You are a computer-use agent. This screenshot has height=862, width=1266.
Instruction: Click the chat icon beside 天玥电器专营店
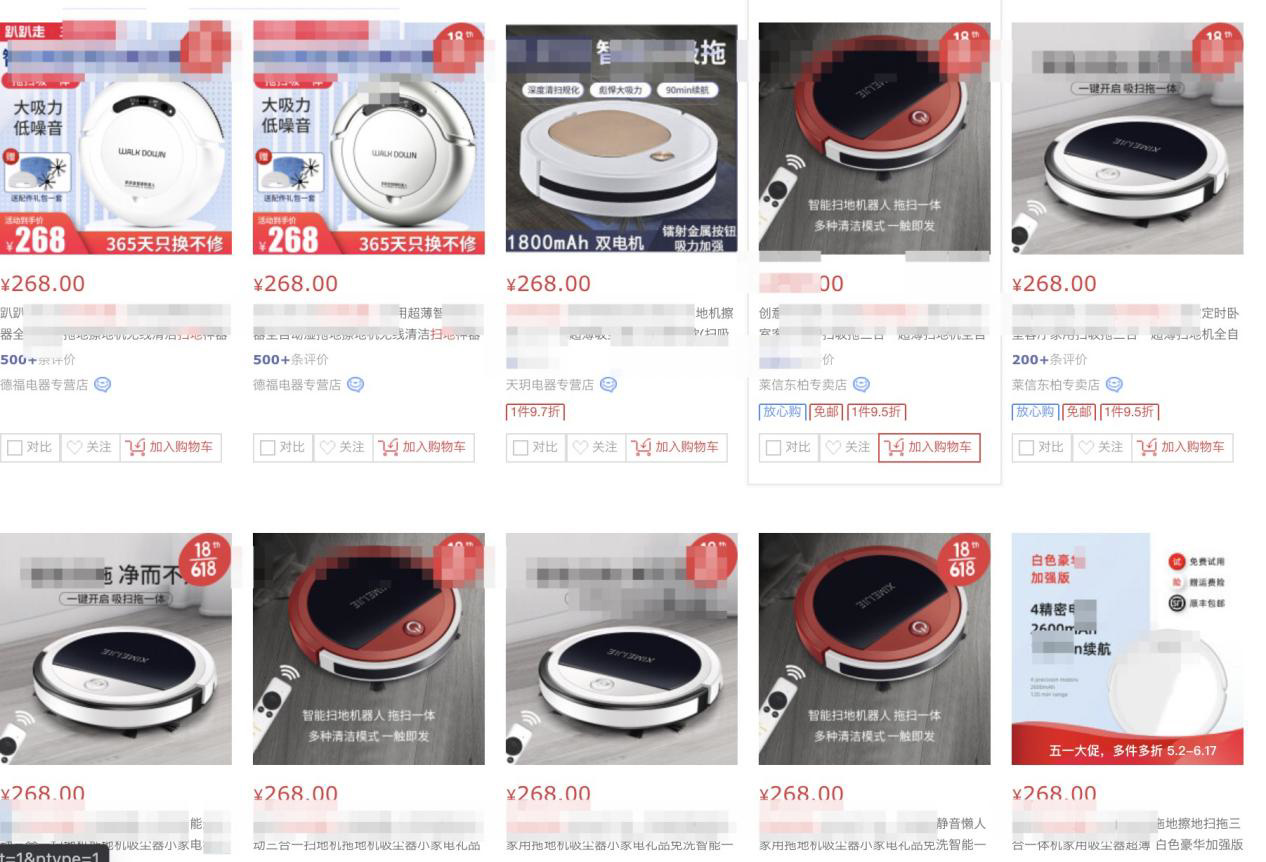(x=608, y=384)
